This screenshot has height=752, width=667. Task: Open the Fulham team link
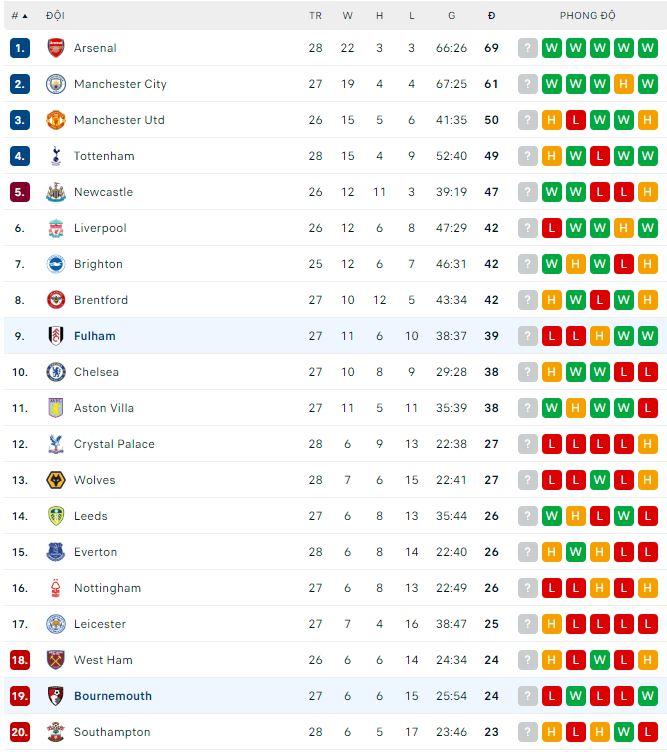point(95,336)
